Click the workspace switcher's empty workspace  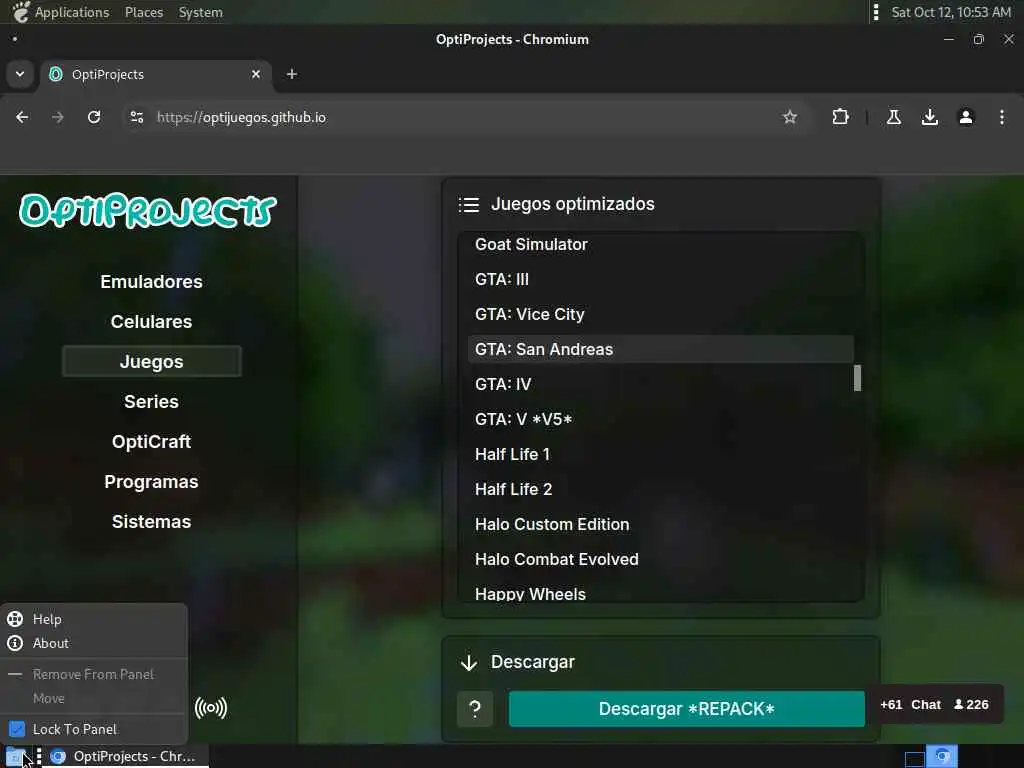point(914,758)
